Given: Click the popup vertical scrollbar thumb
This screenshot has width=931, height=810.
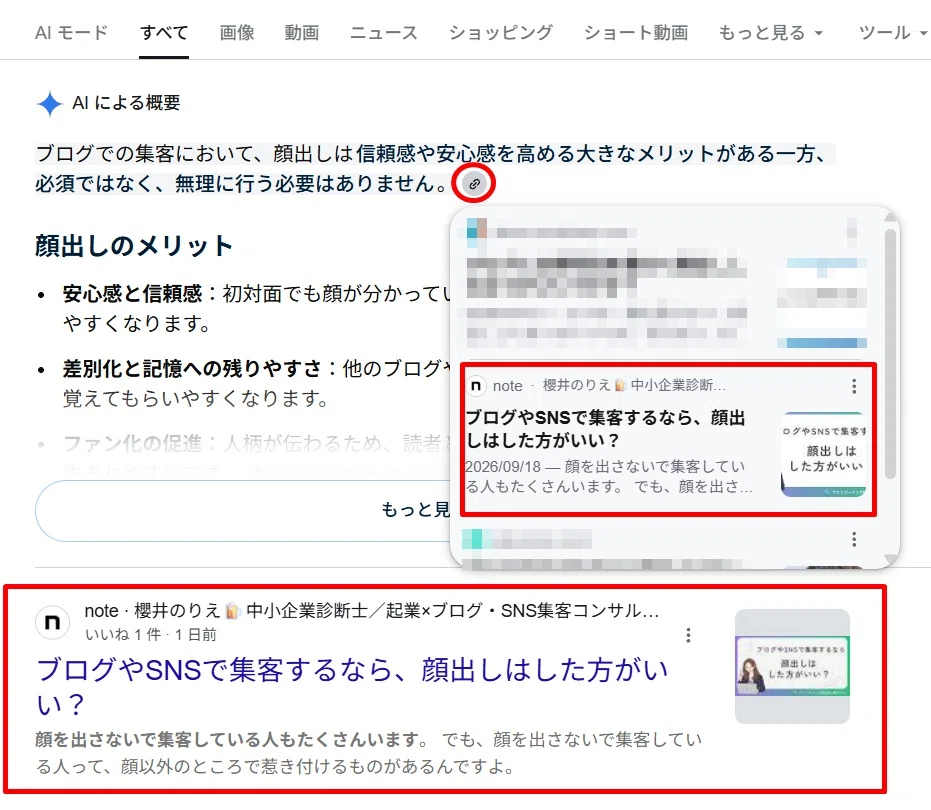Looking at the screenshot, I should pos(889,354).
